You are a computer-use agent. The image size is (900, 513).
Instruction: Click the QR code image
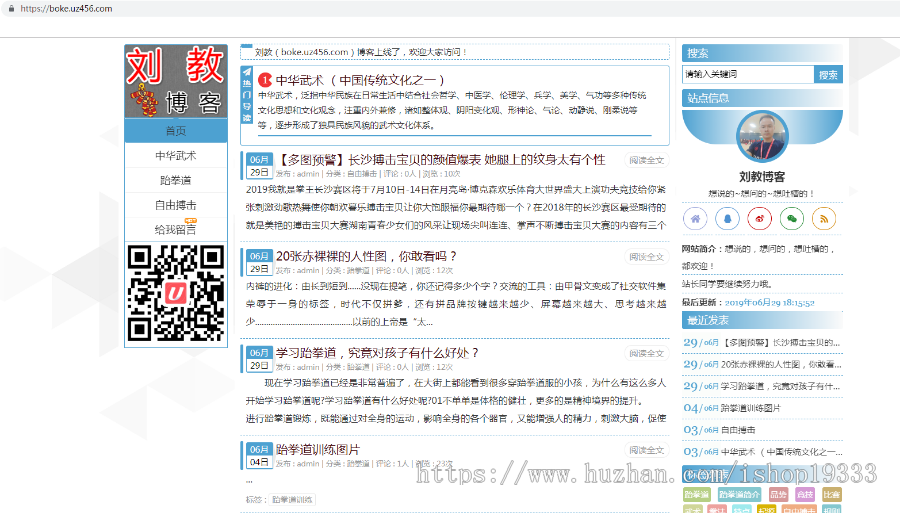tap(176, 293)
